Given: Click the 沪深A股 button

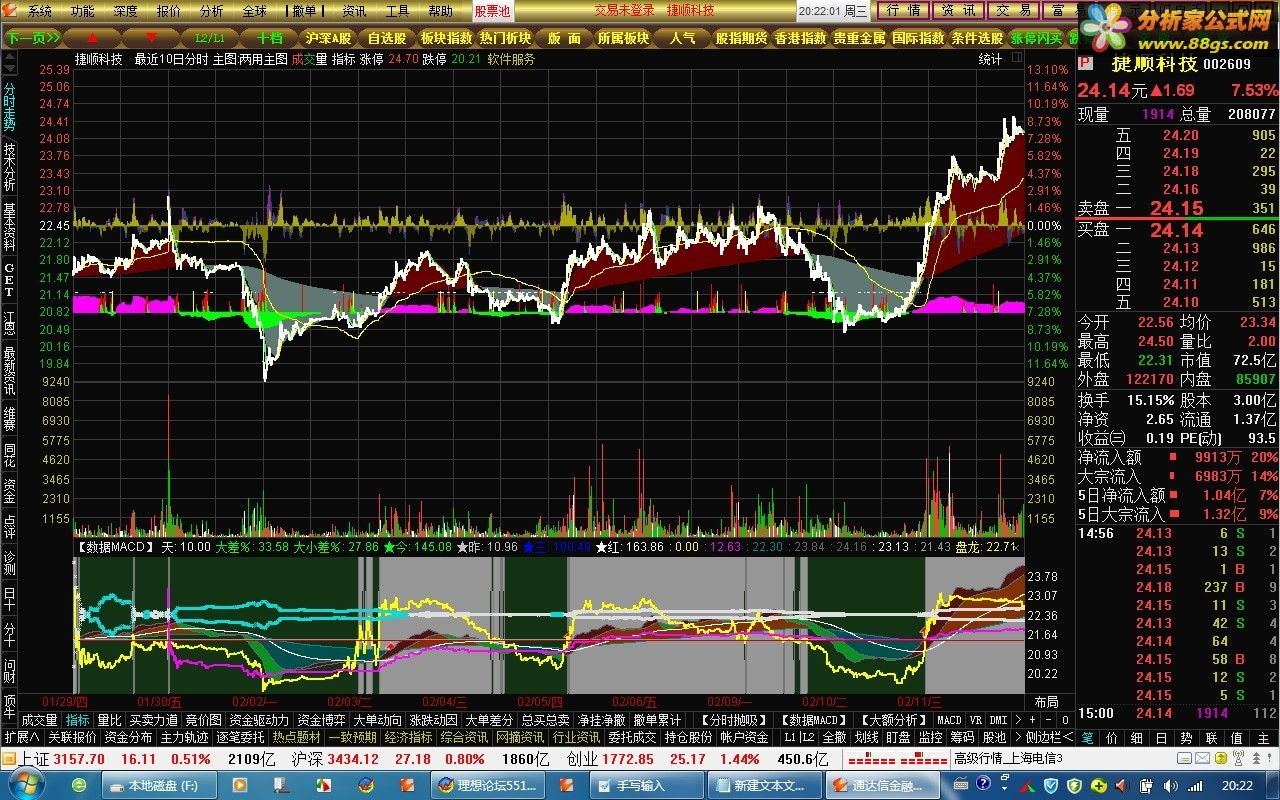Looking at the screenshot, I should [329, 38].
